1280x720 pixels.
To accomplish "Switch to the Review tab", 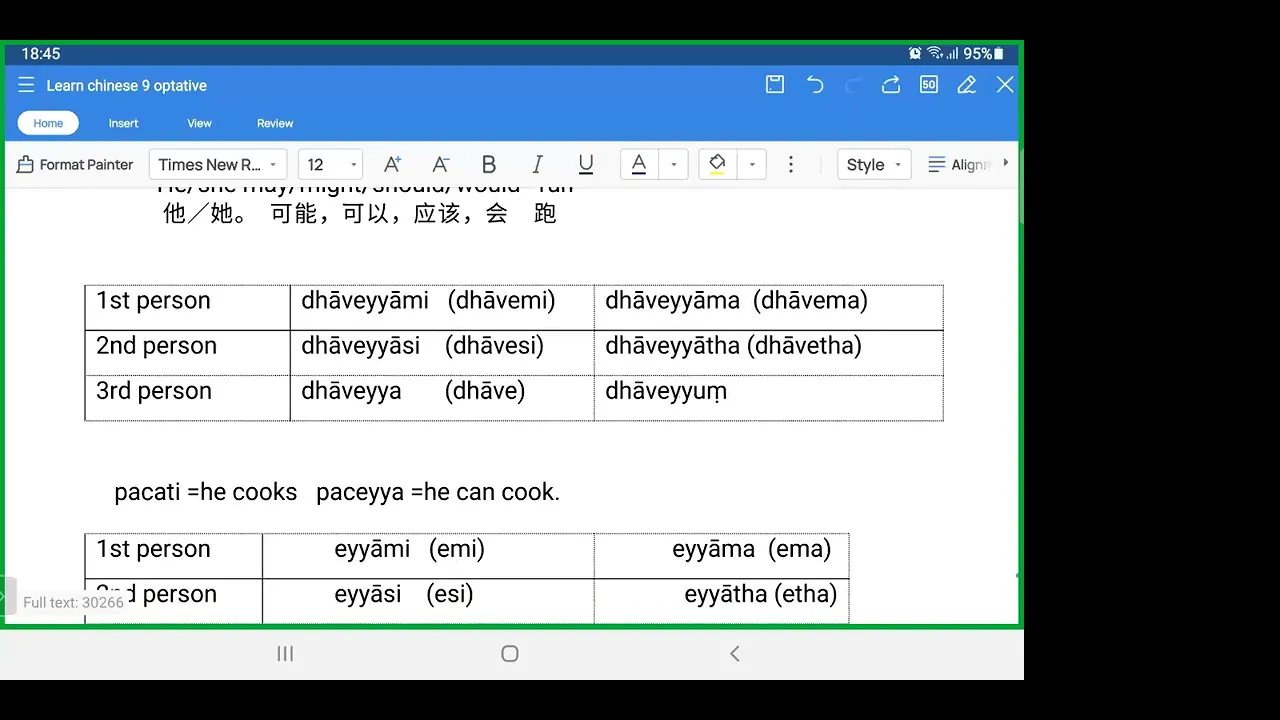I will [x=275, y=123].
